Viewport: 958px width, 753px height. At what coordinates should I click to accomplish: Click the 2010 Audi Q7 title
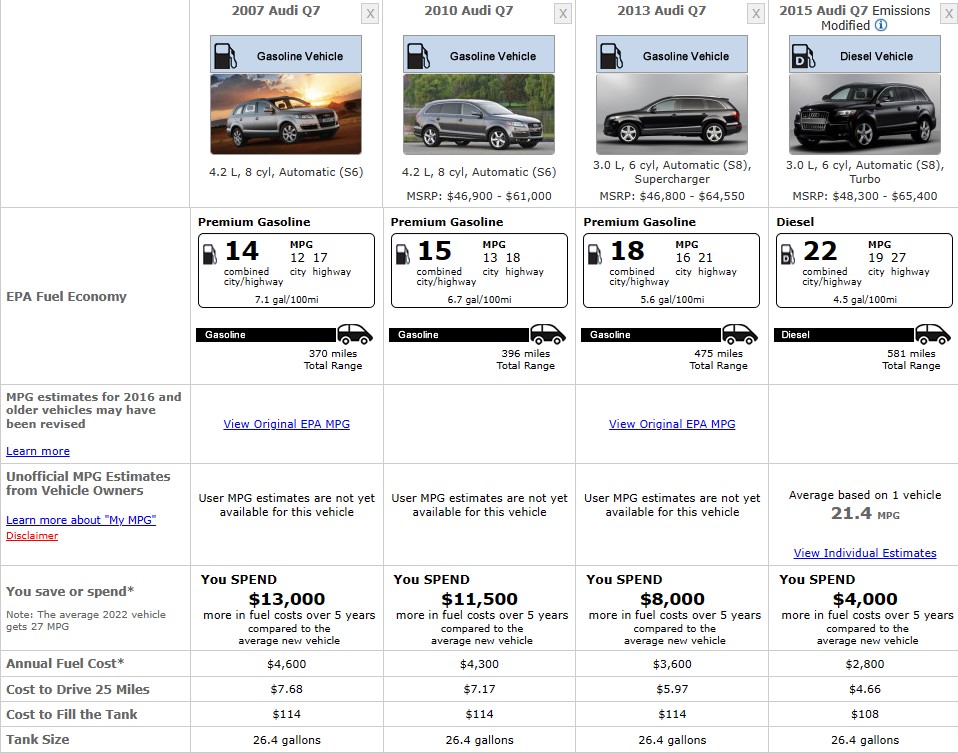[x=469, y=10]
